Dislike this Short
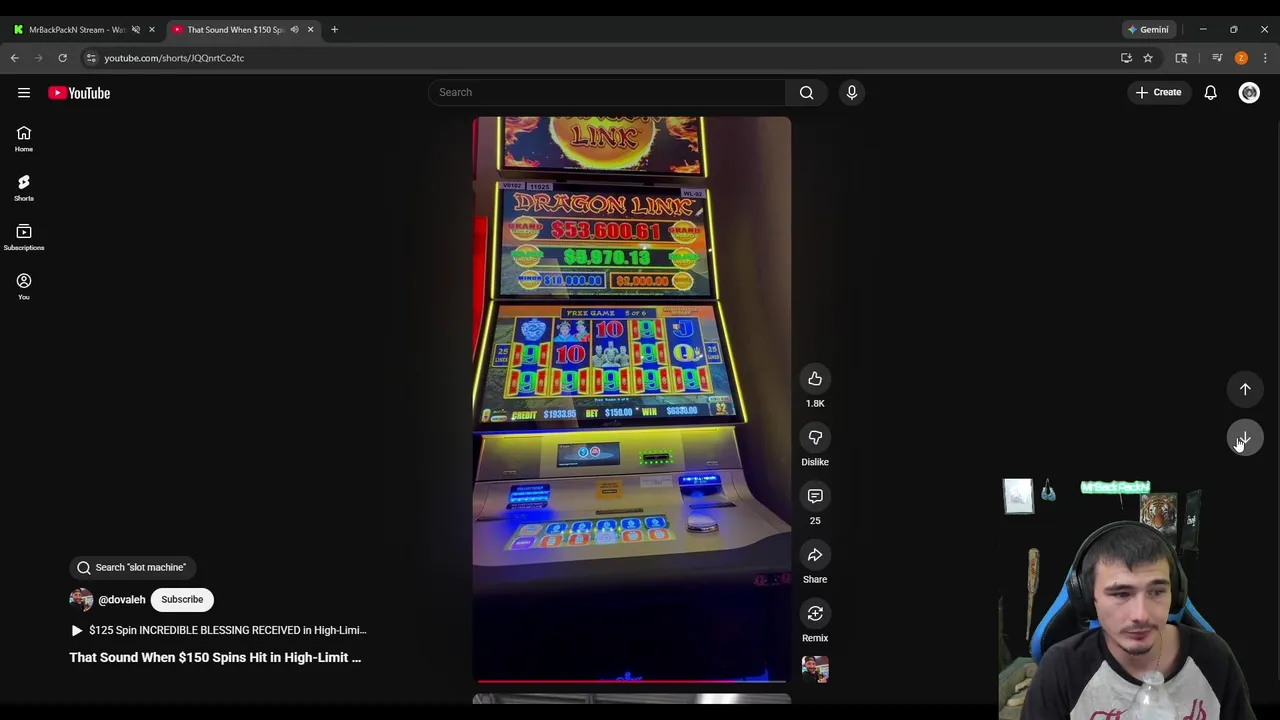 pyautogui.click(x=815, y=438)
